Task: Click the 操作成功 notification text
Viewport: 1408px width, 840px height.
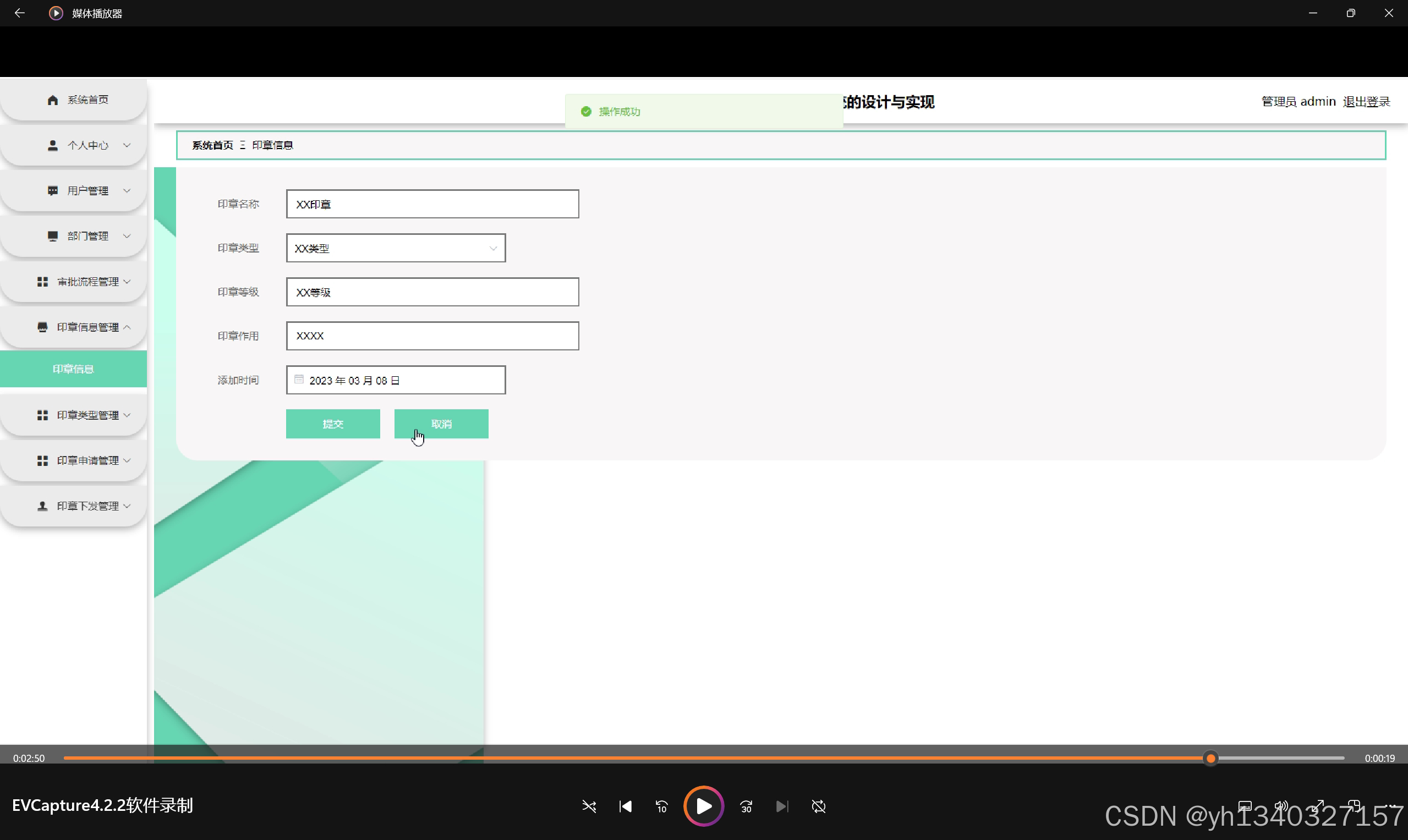Action: 620,112
